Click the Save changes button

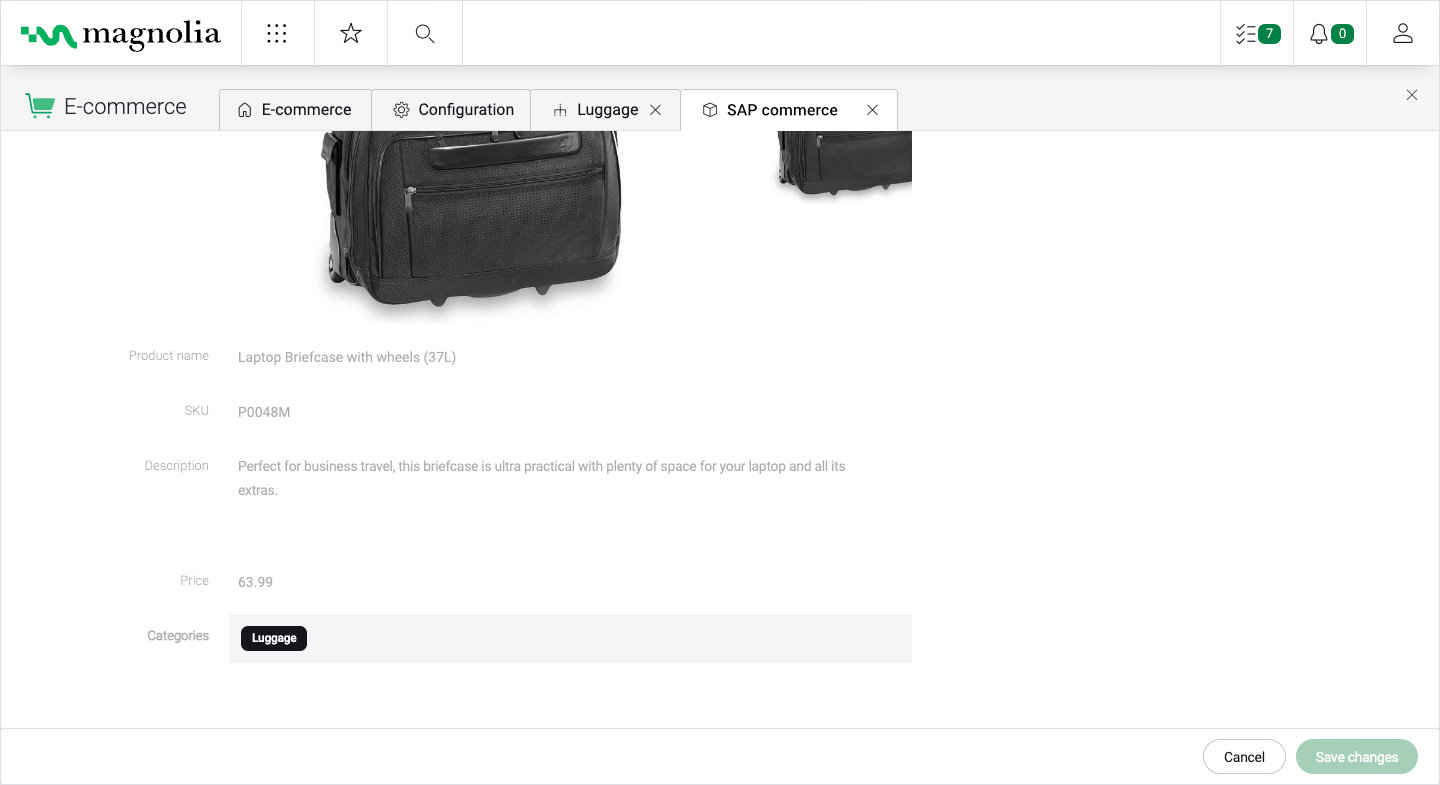[1357, 757]
